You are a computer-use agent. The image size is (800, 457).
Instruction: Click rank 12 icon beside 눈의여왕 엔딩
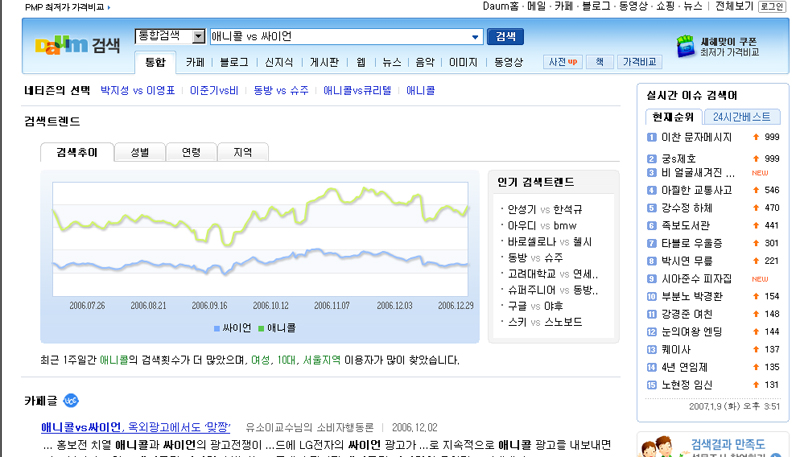point(652,332)
